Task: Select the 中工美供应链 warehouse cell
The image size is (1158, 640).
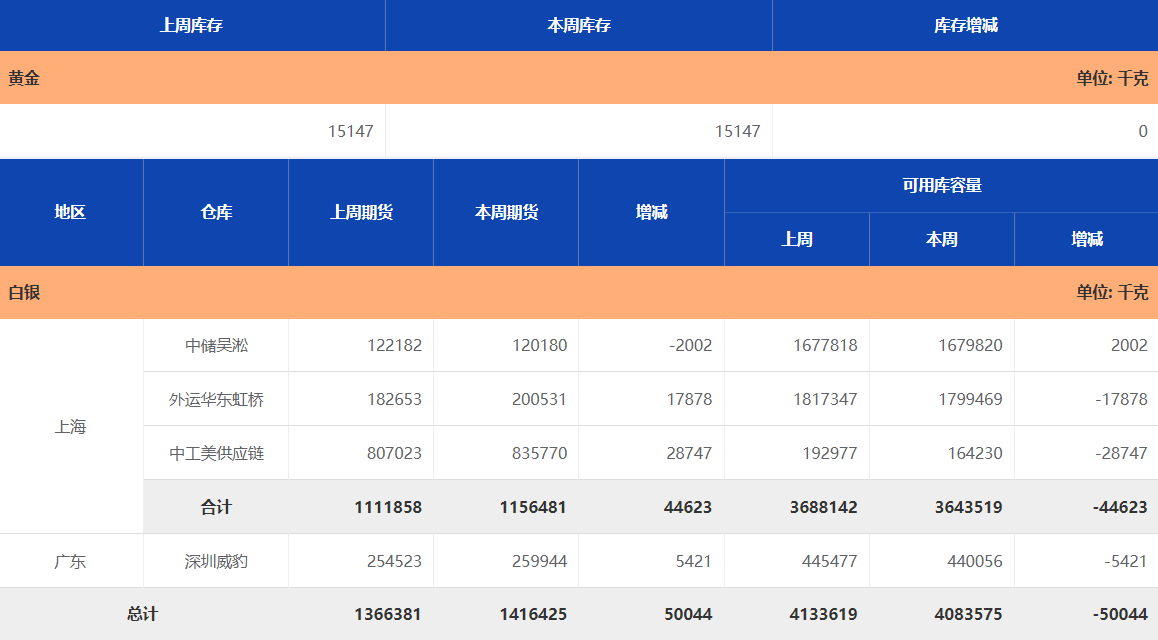Action: point(216,454)
